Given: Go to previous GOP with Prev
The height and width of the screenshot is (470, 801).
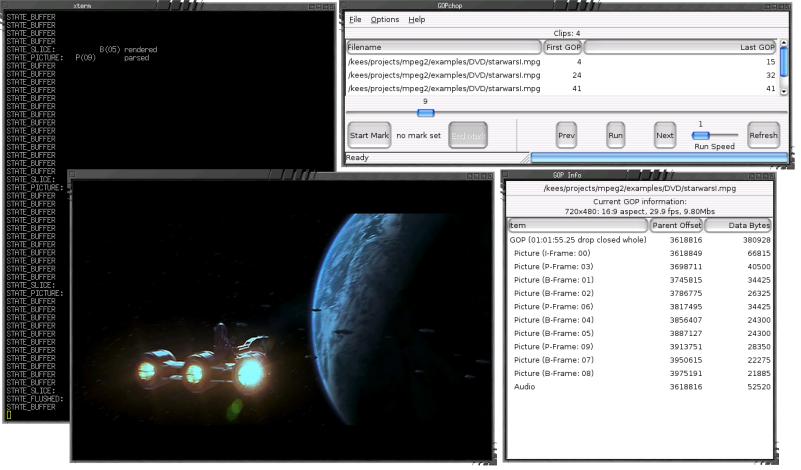Looking at the screenshot, I should click(x=566, y=135).
